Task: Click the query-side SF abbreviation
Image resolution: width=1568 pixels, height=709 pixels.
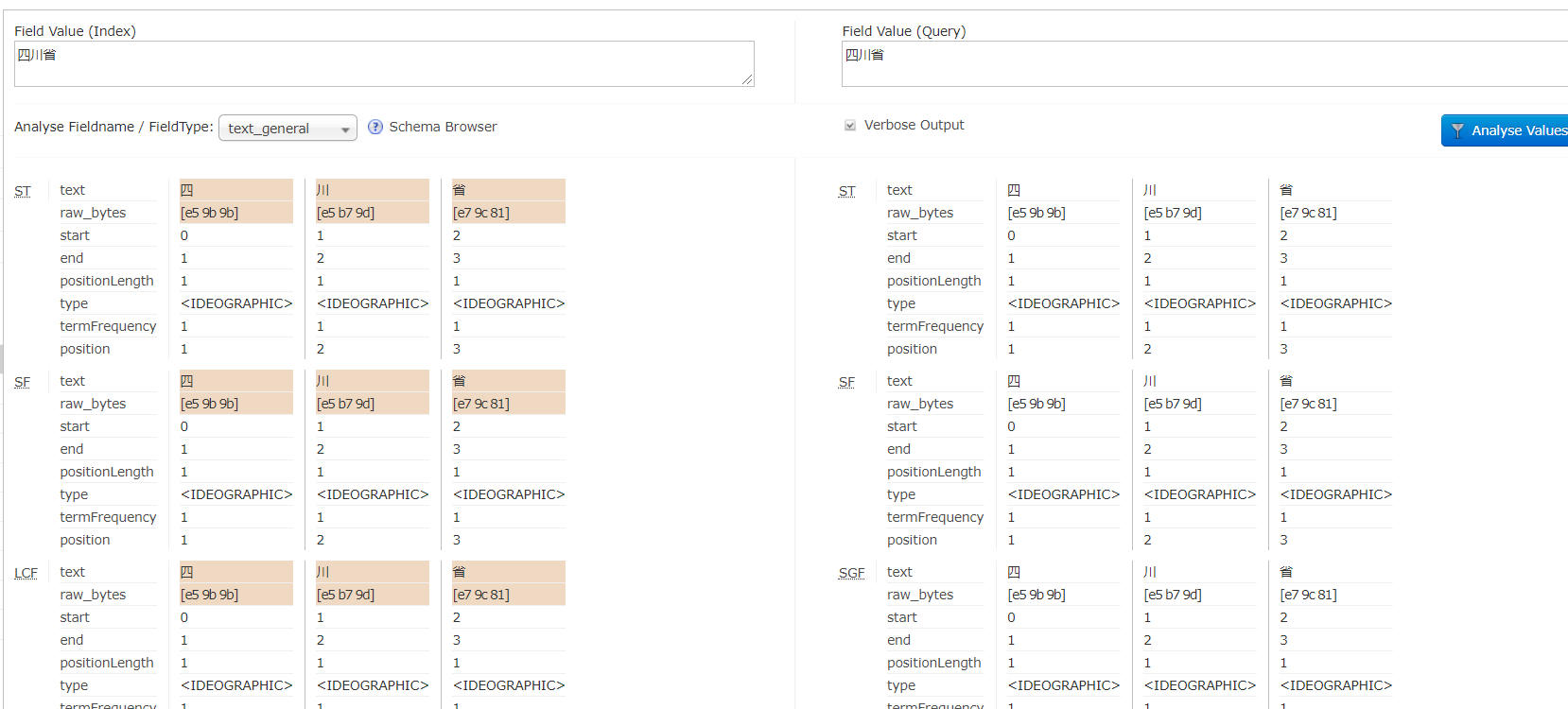Action: click(x=847, y=382)
